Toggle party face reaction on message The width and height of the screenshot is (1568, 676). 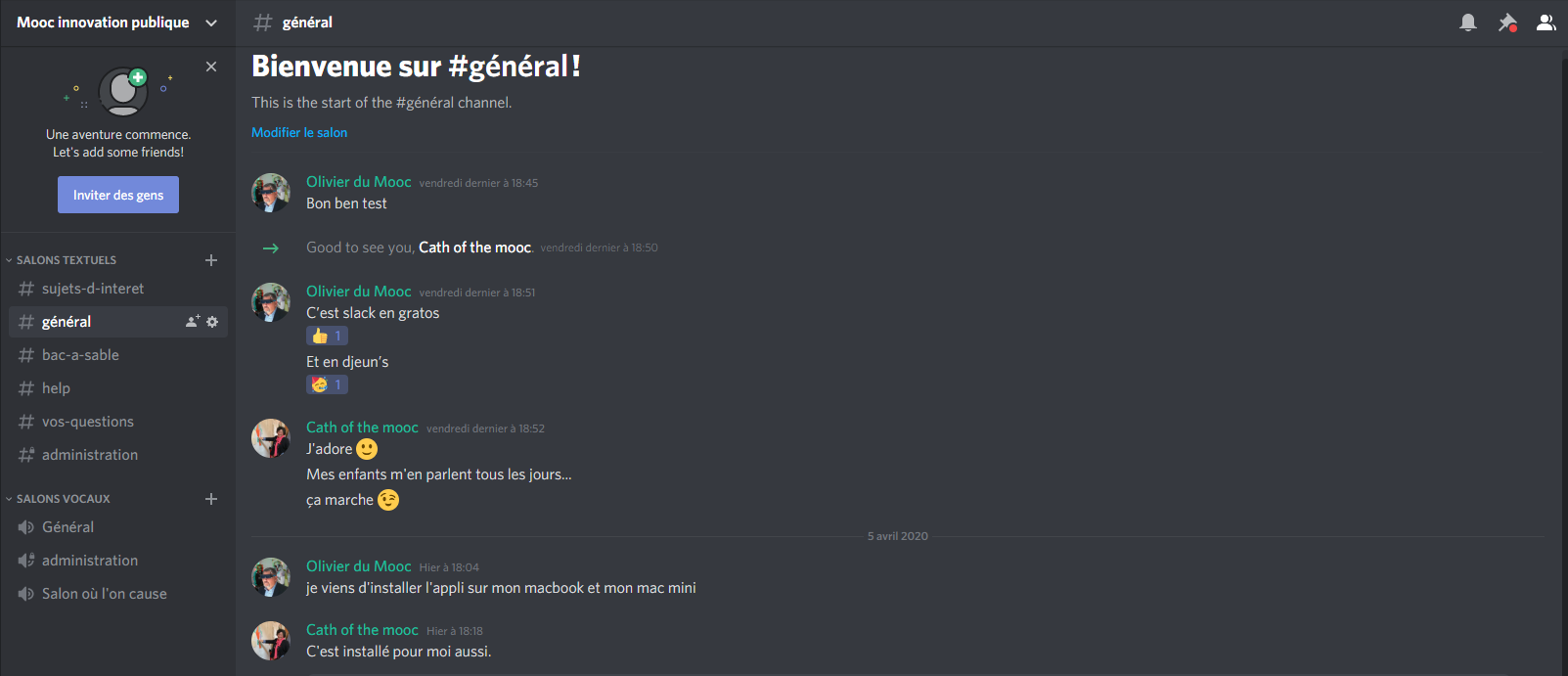(x=327, y=384)
